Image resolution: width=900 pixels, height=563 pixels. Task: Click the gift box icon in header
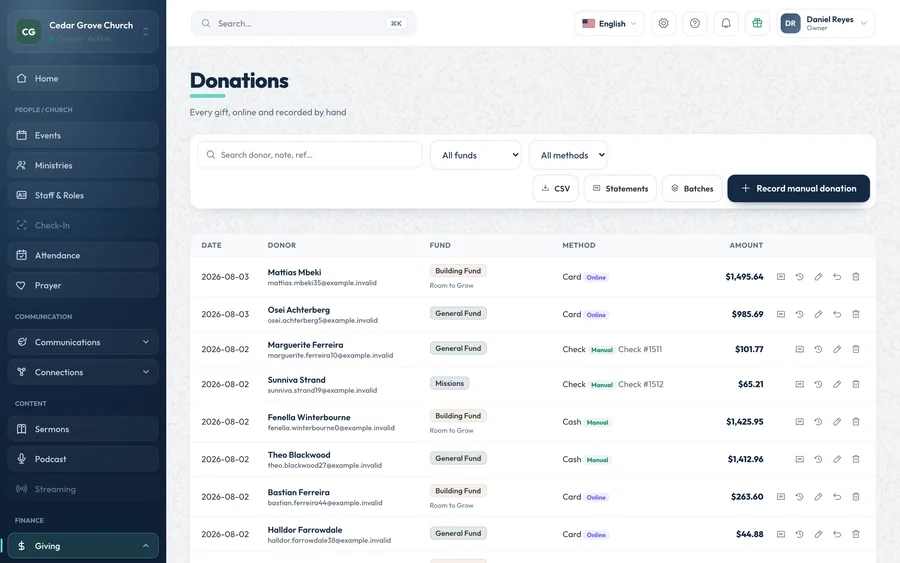click(x=757, y=24)
